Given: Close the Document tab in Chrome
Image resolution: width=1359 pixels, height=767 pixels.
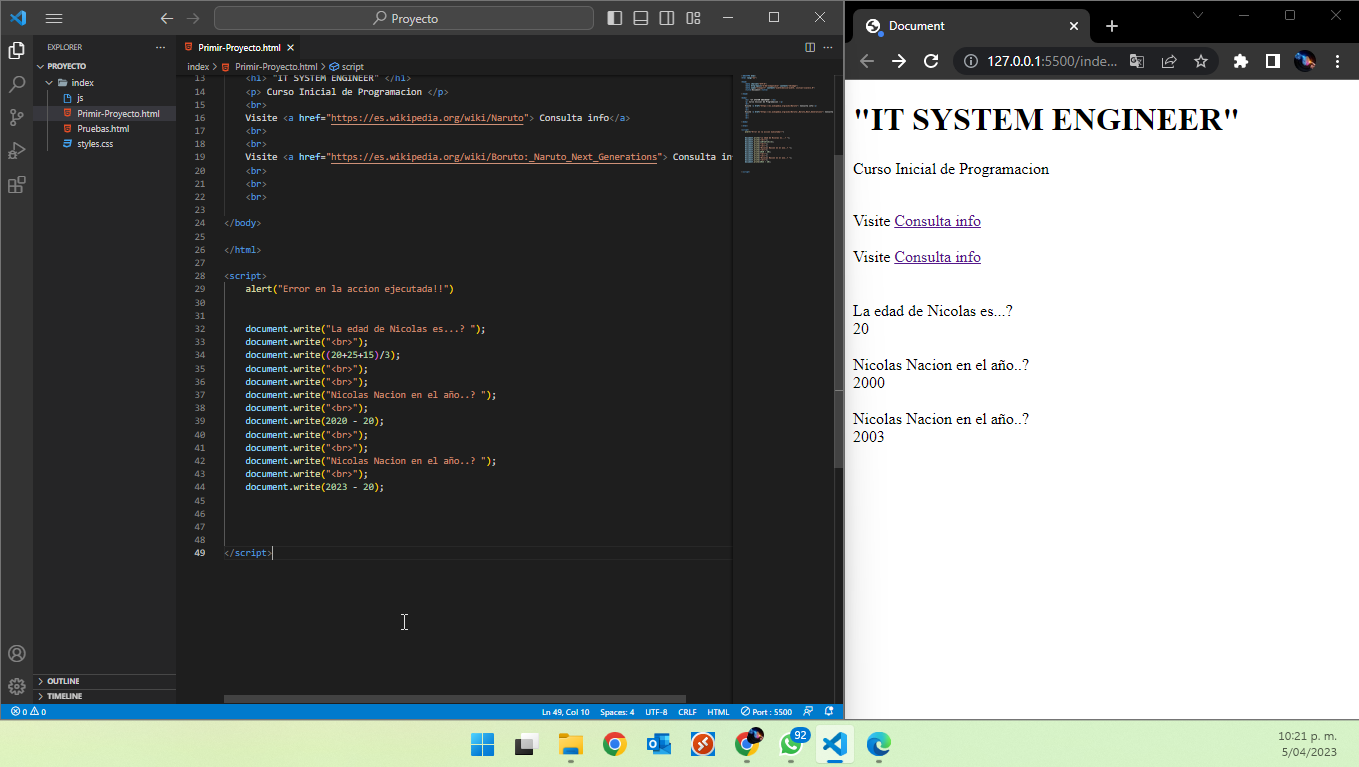Looking at the screenshot, I should click(x=1074, y=26).
